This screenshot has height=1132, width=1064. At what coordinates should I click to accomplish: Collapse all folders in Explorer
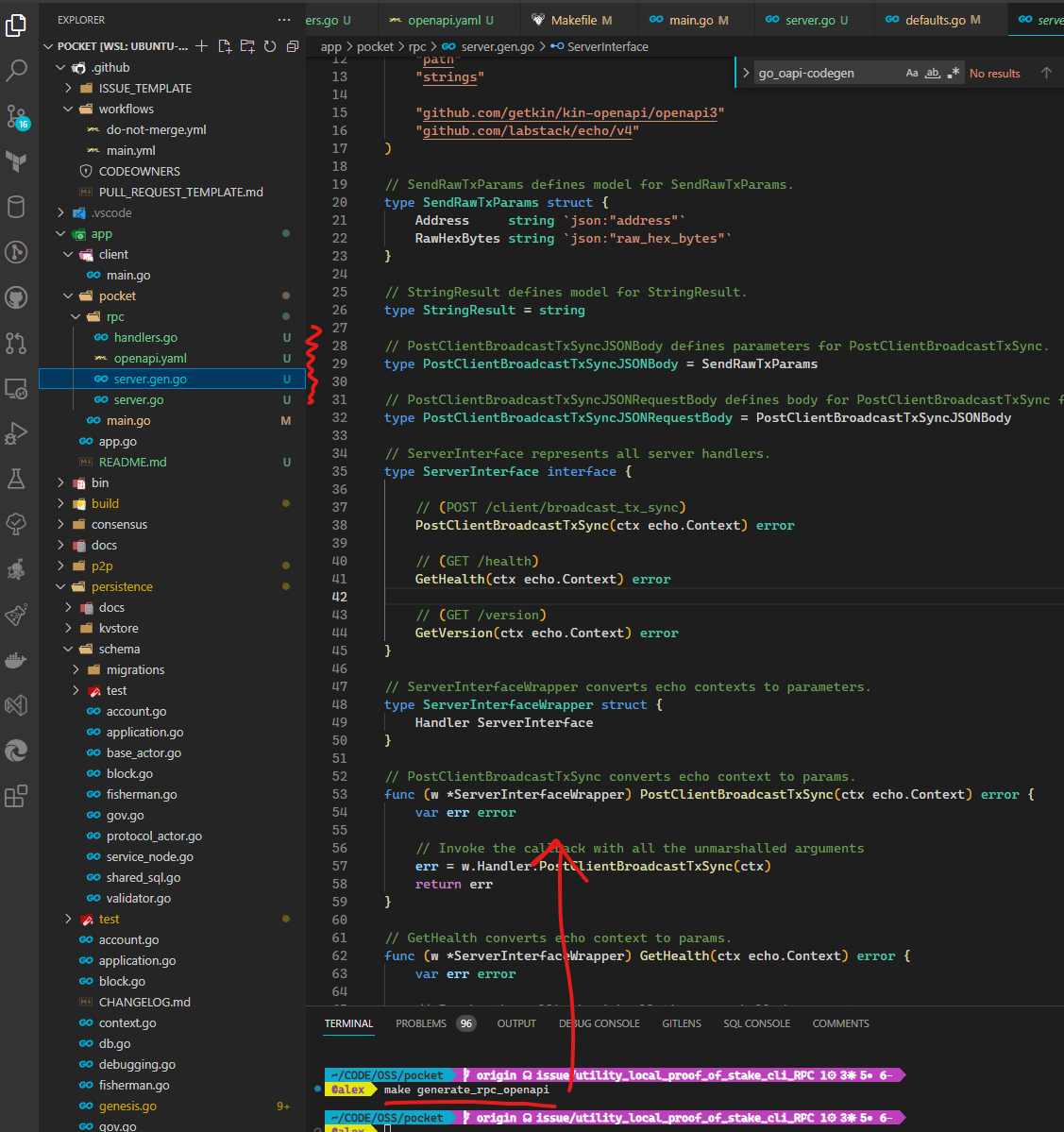[x=293, y=46]
